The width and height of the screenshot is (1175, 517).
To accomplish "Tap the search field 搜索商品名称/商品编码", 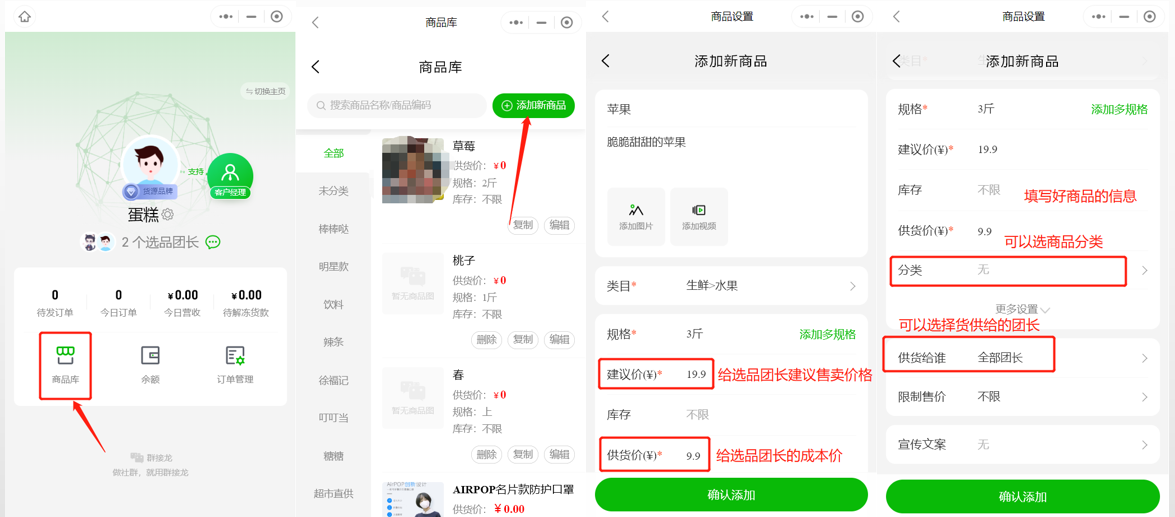I will coord(397,106).
